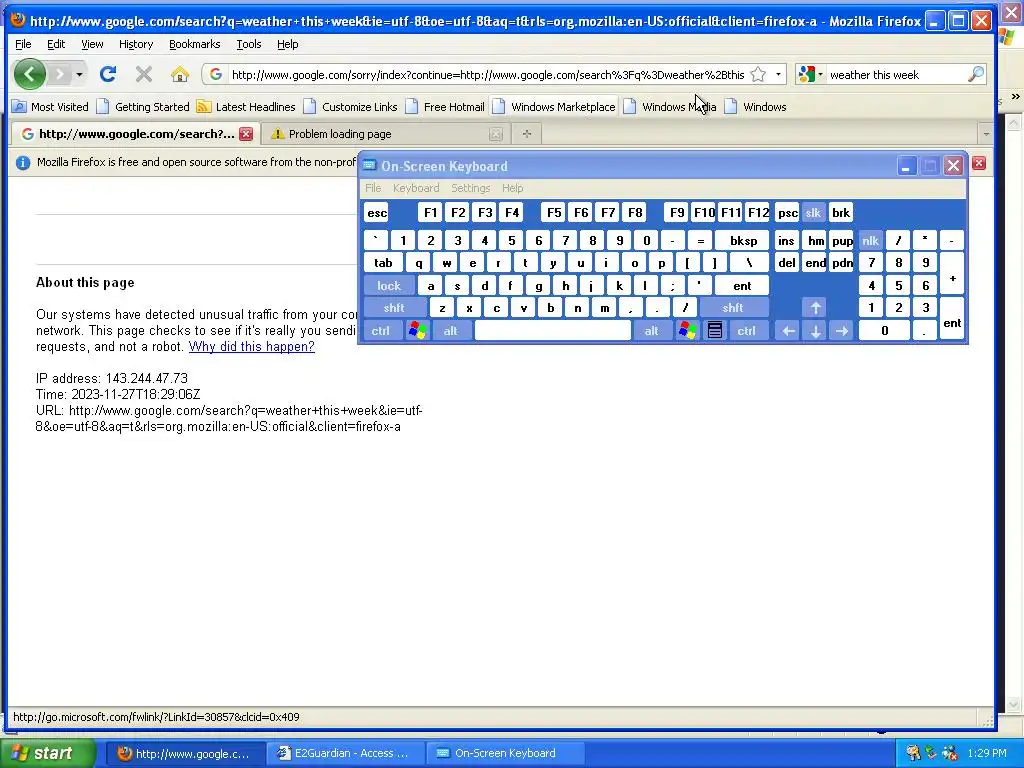Screen dimensions: 1024x768
Task: Reload the page with the Refresh icon
Action: pos(108,74)
